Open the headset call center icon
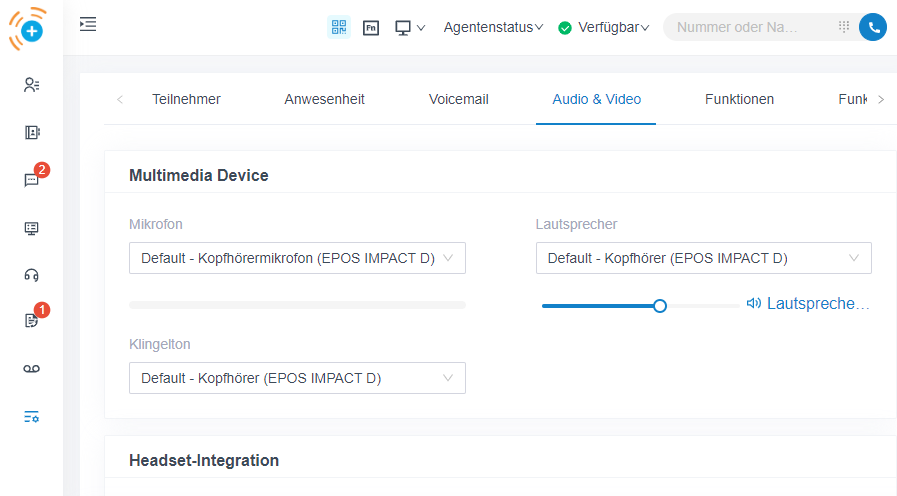The width and height of the screenshot is (897, 496). (31, 275)
